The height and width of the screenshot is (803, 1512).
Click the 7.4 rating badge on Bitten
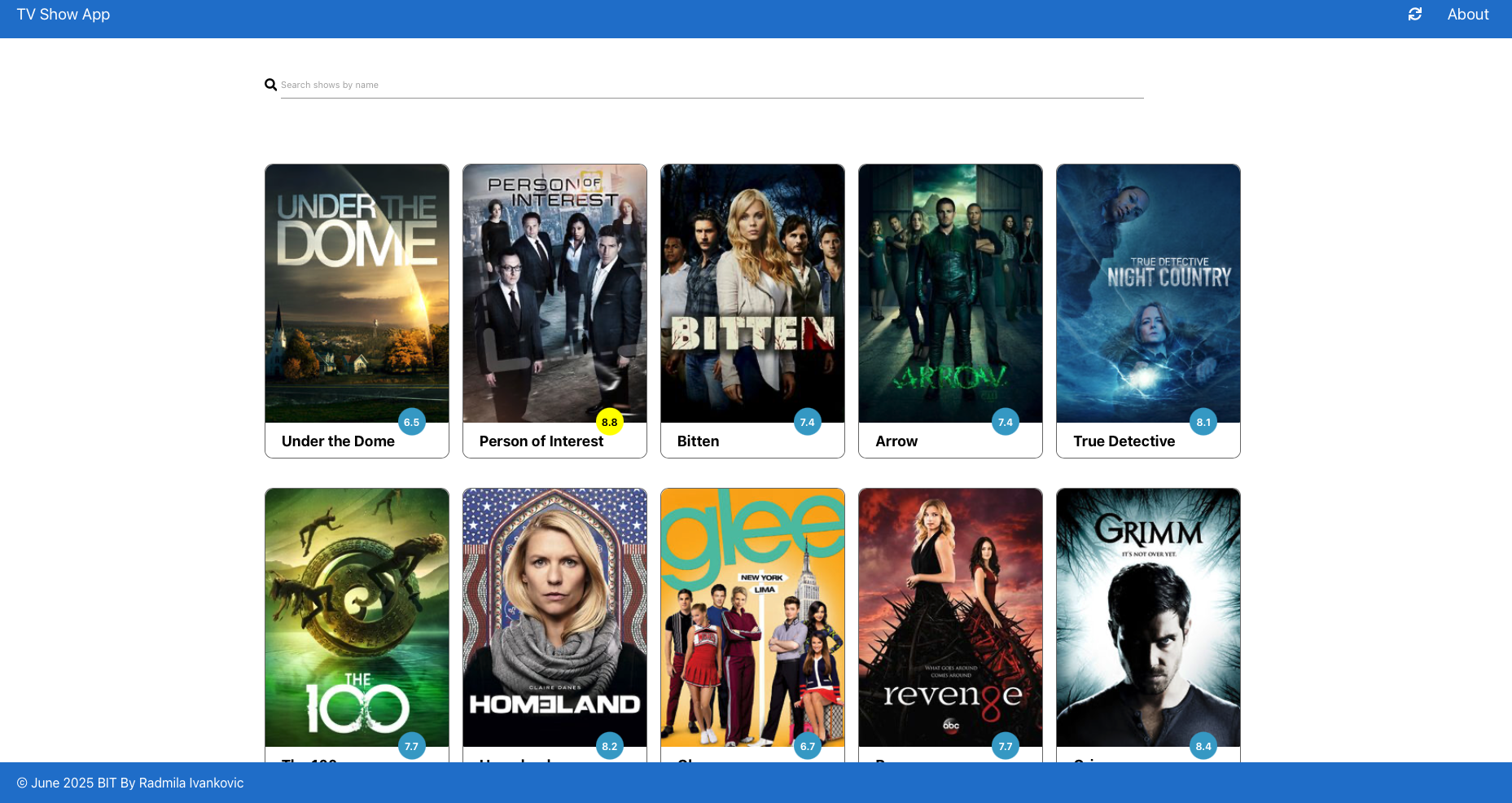click(x=807, y=422)
